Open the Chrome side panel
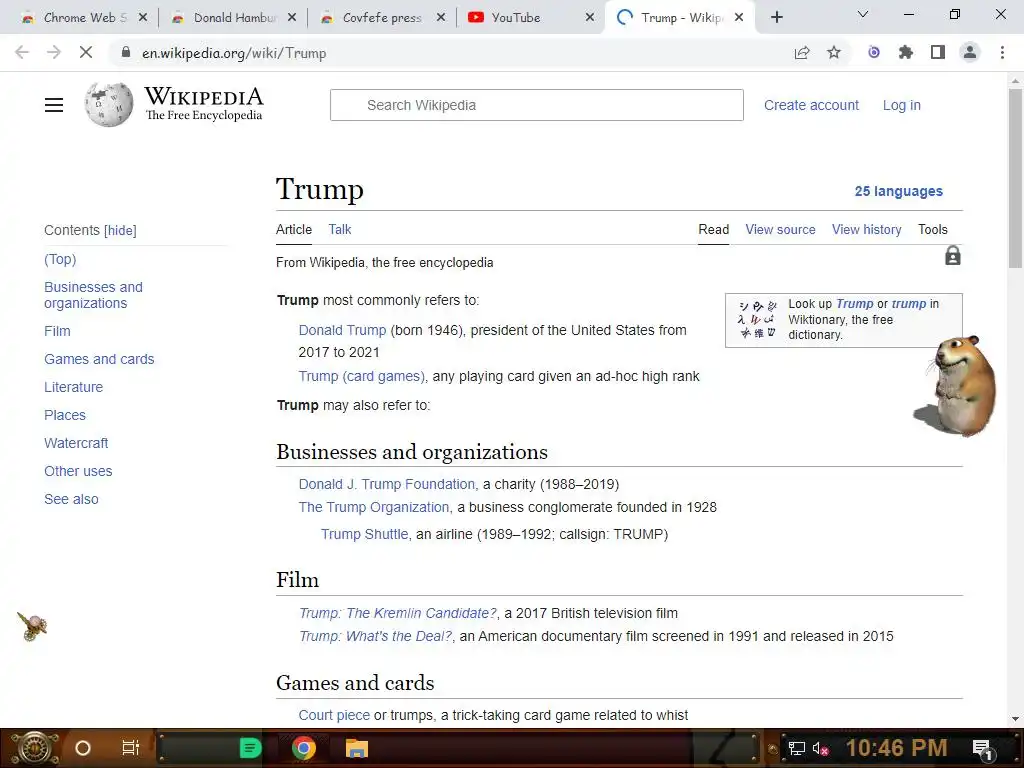 point(938,52)
